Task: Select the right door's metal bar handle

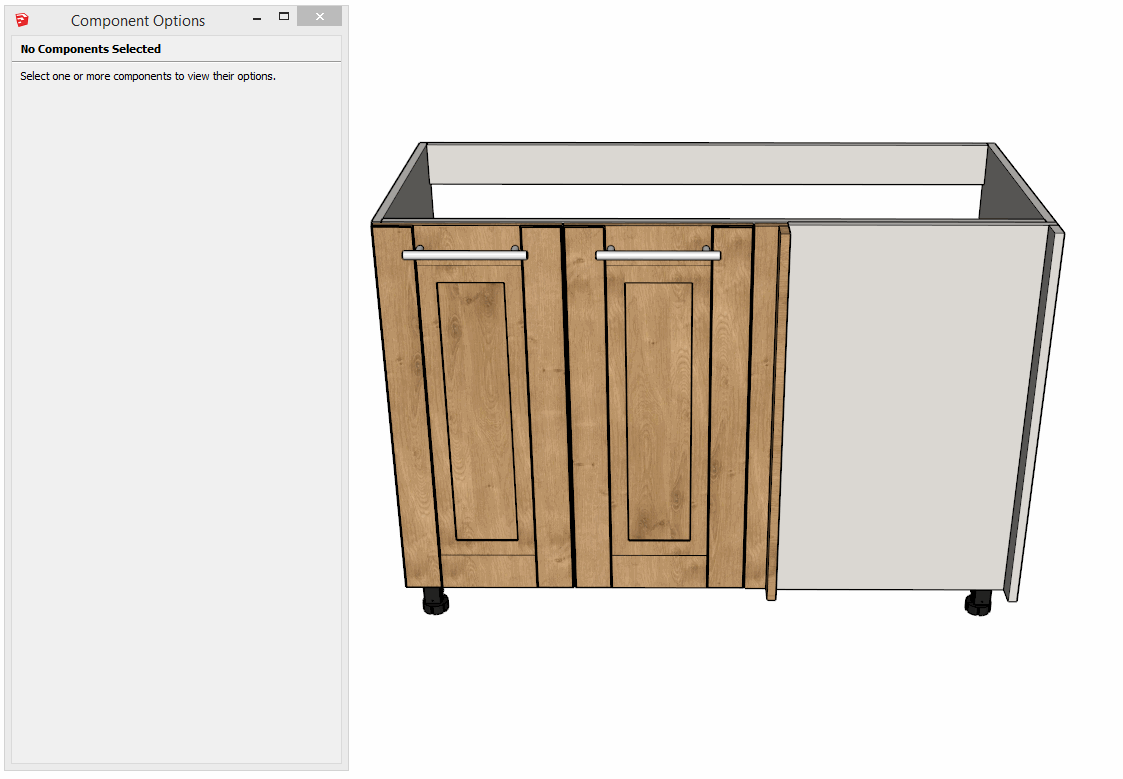Action: [x=658, y=256]
